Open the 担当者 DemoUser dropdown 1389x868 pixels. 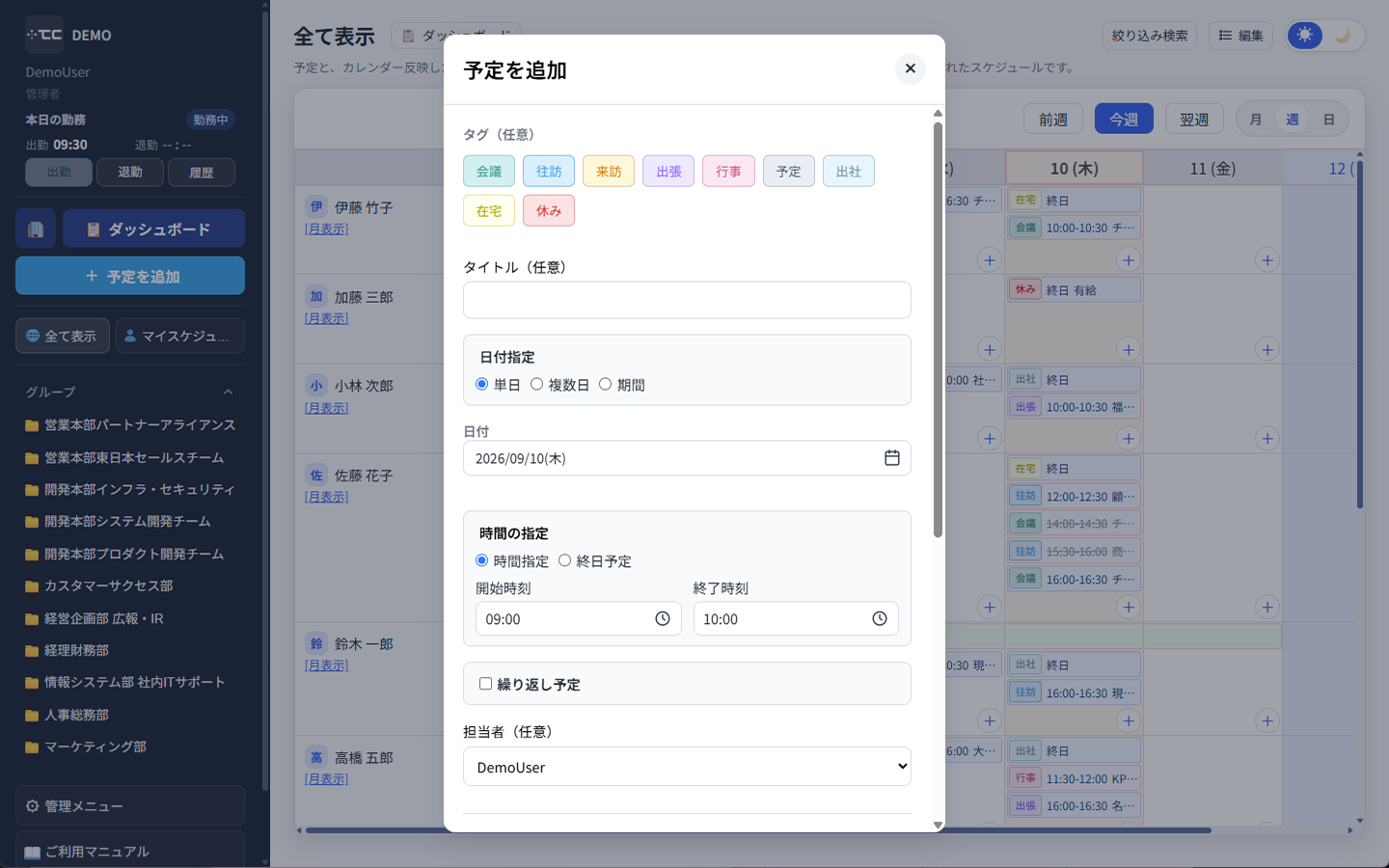click(687, 767)
